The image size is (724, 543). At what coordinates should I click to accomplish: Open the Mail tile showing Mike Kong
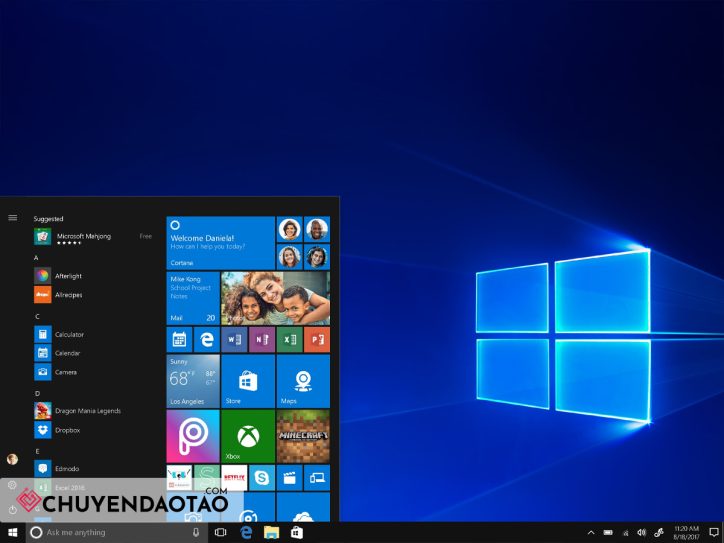(193, 298)
